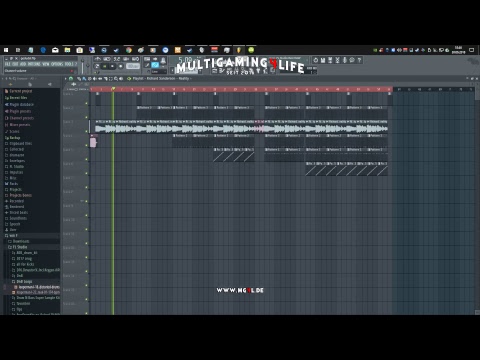
Task: Select the playlist playback speaker tool
Action: [121, 79]
